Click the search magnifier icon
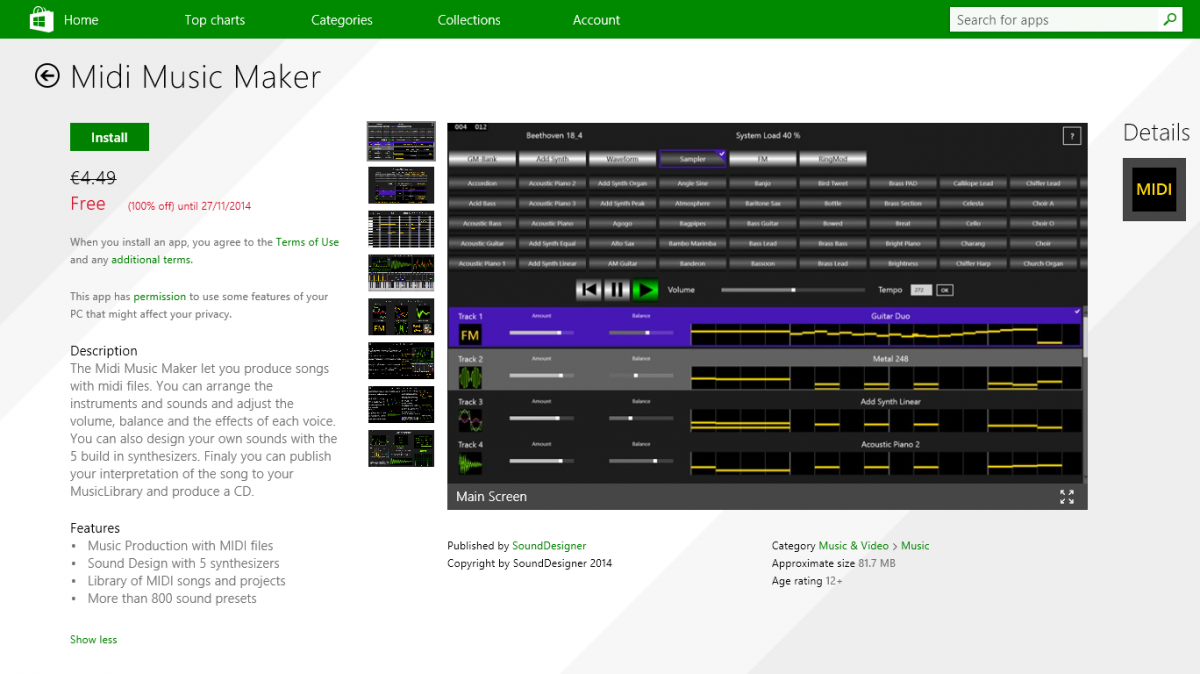 1170,19
